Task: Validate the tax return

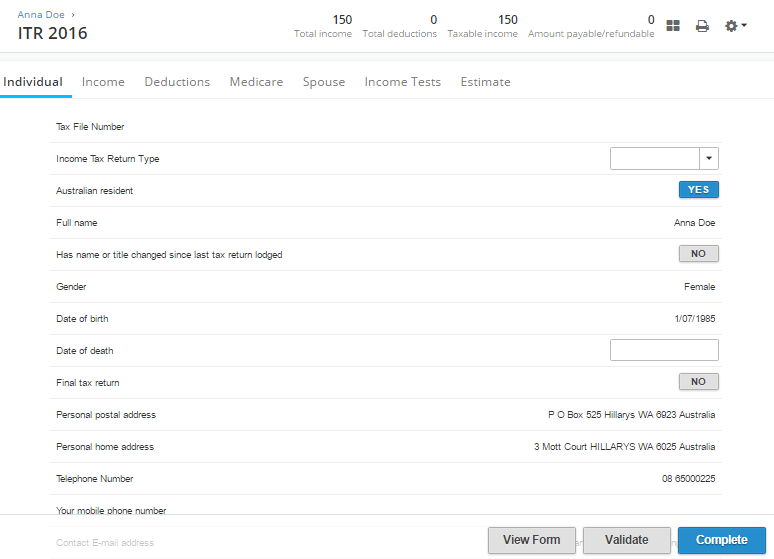Action: [627, 540]
